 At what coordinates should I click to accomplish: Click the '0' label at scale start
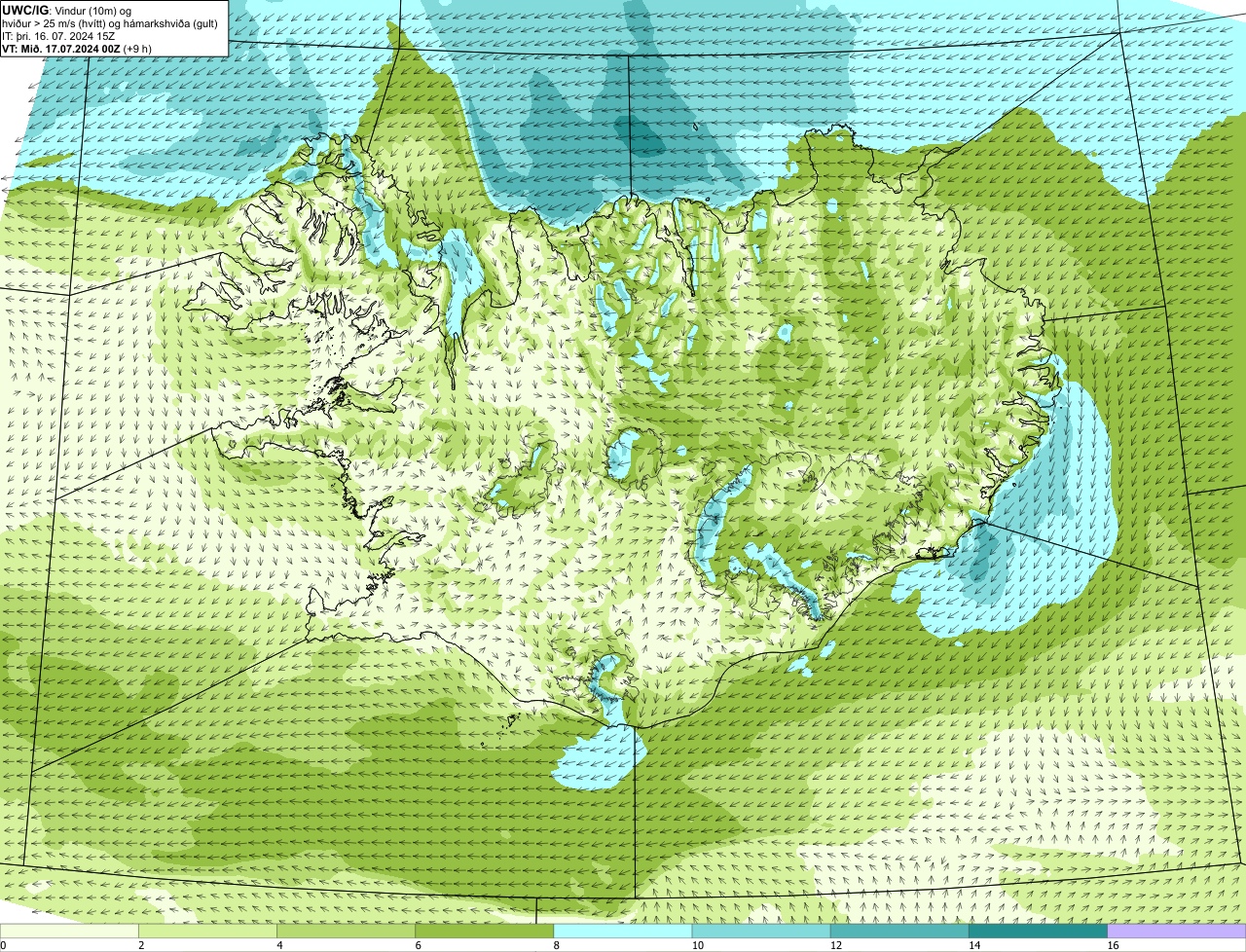3,945
